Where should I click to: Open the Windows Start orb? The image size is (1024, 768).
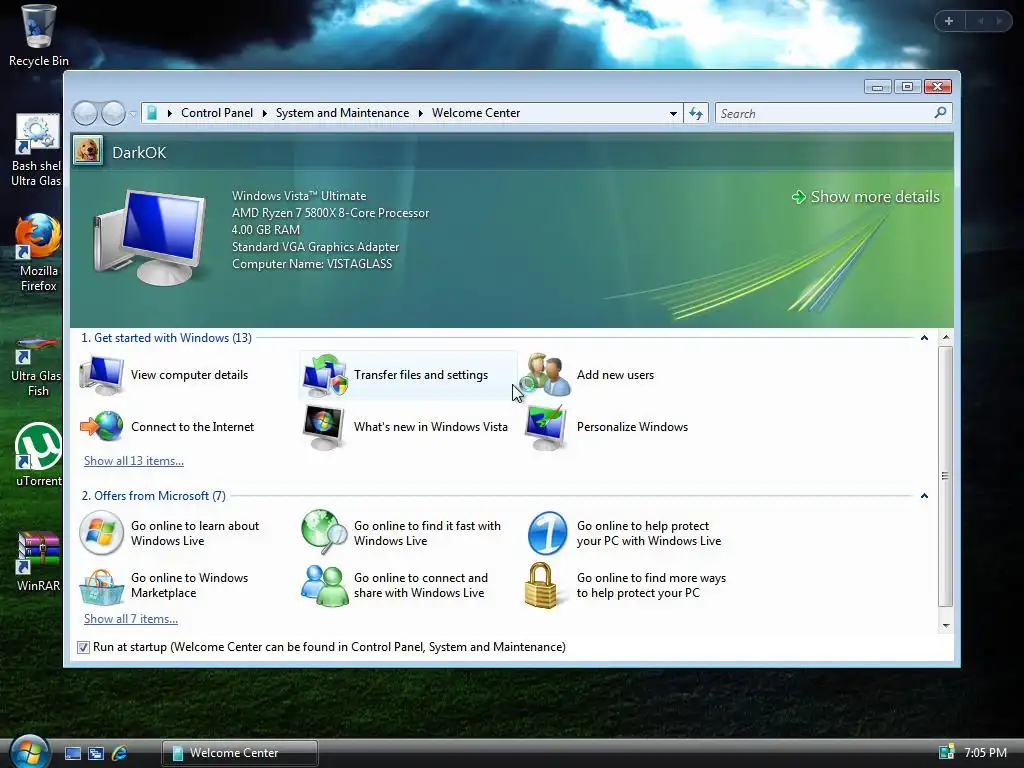[x=29, y=751]
